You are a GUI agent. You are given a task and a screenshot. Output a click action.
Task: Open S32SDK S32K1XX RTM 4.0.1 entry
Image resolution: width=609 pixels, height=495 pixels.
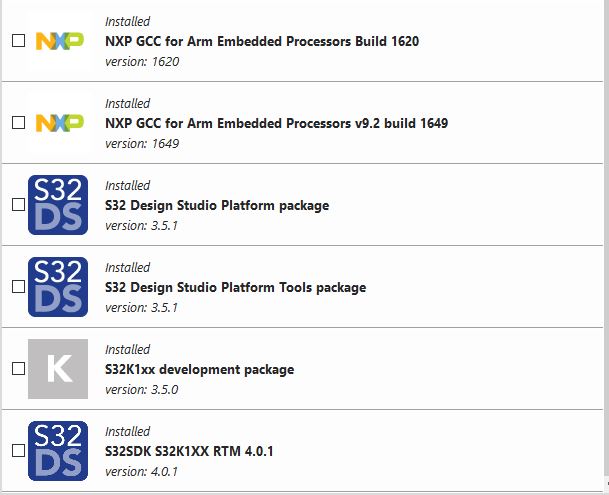(x=189, y=452)
